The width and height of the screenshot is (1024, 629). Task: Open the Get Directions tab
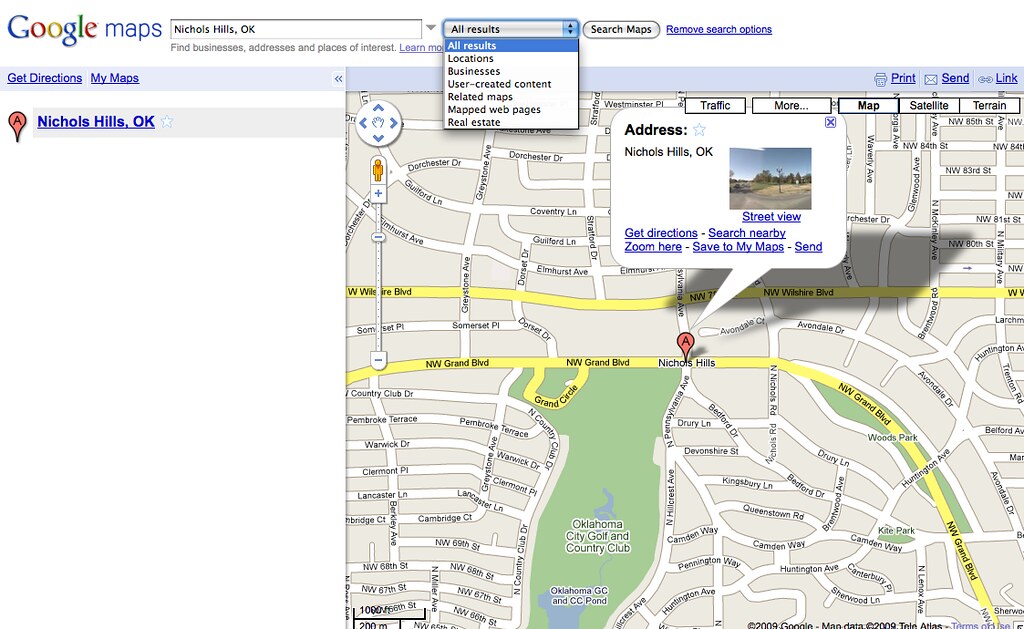(x=44, y=78)
